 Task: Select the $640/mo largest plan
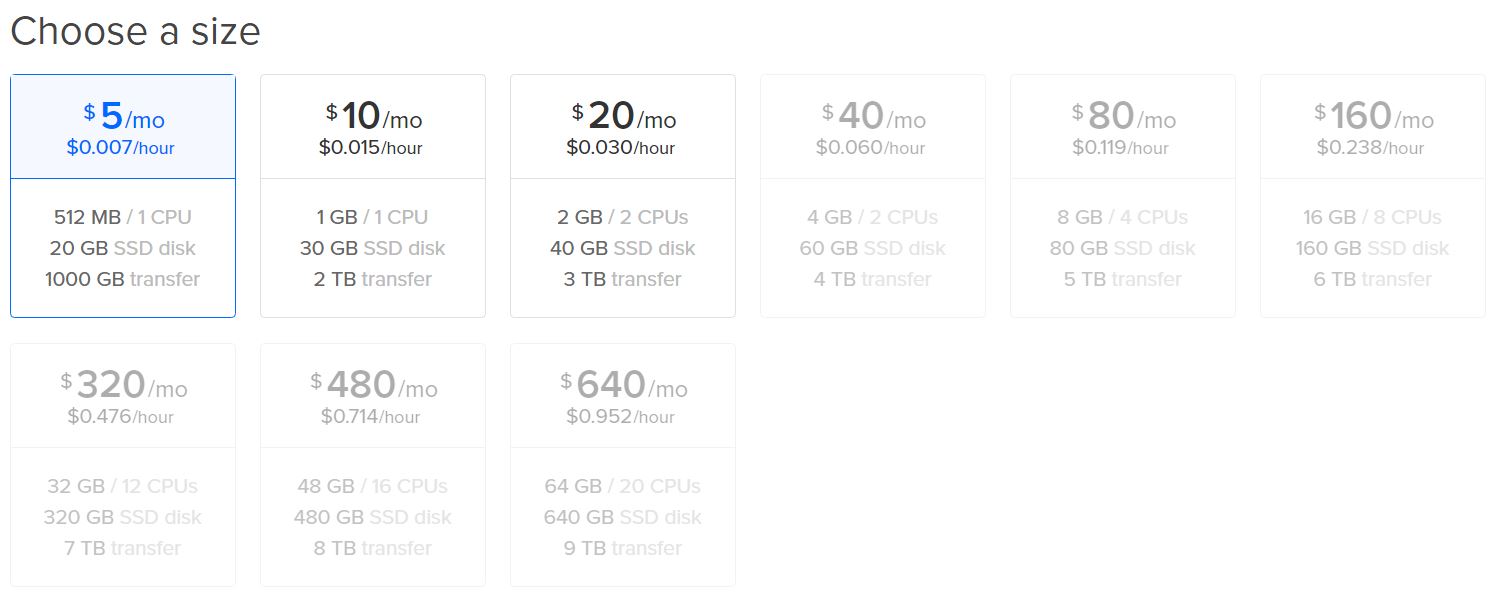(623, 465)
